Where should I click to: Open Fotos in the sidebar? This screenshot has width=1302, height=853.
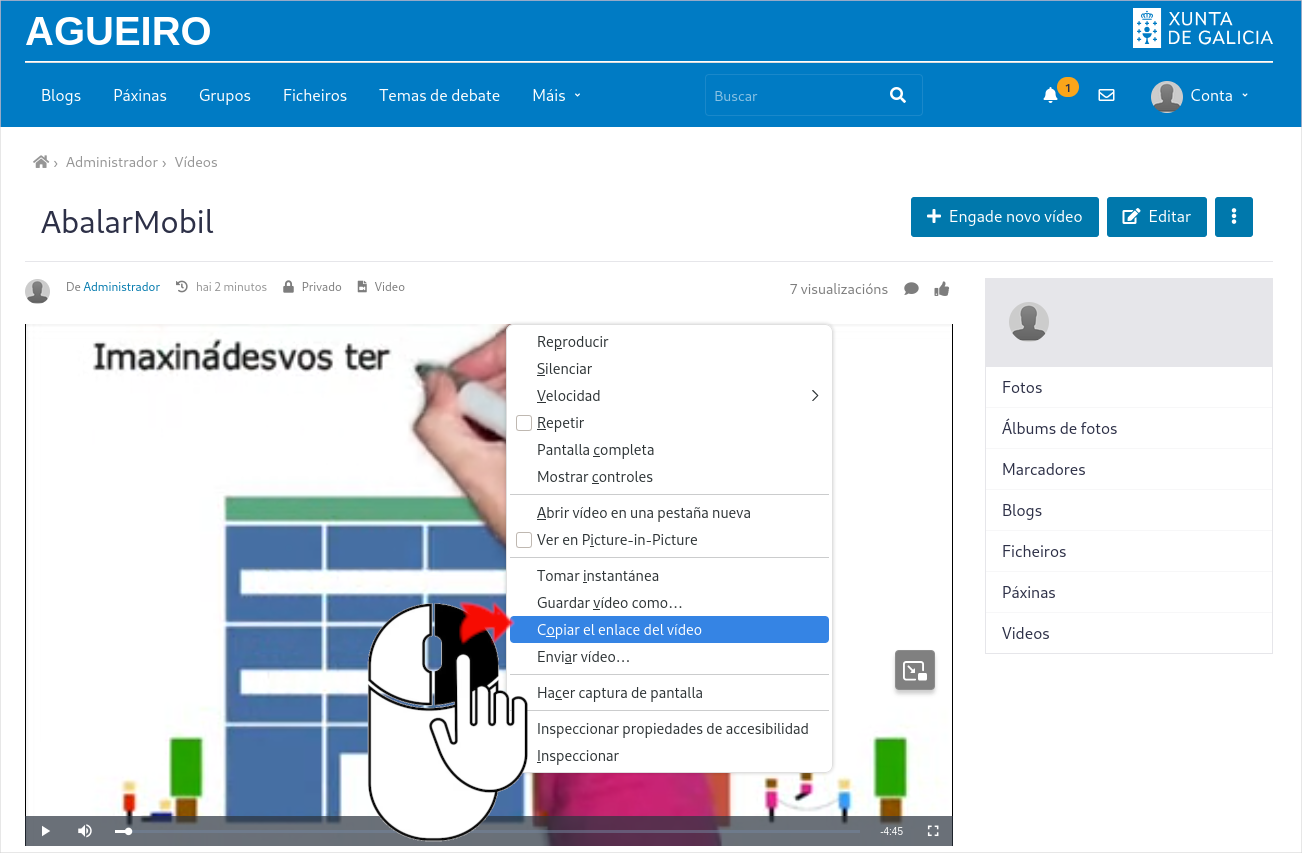[x=1129, y=387]
